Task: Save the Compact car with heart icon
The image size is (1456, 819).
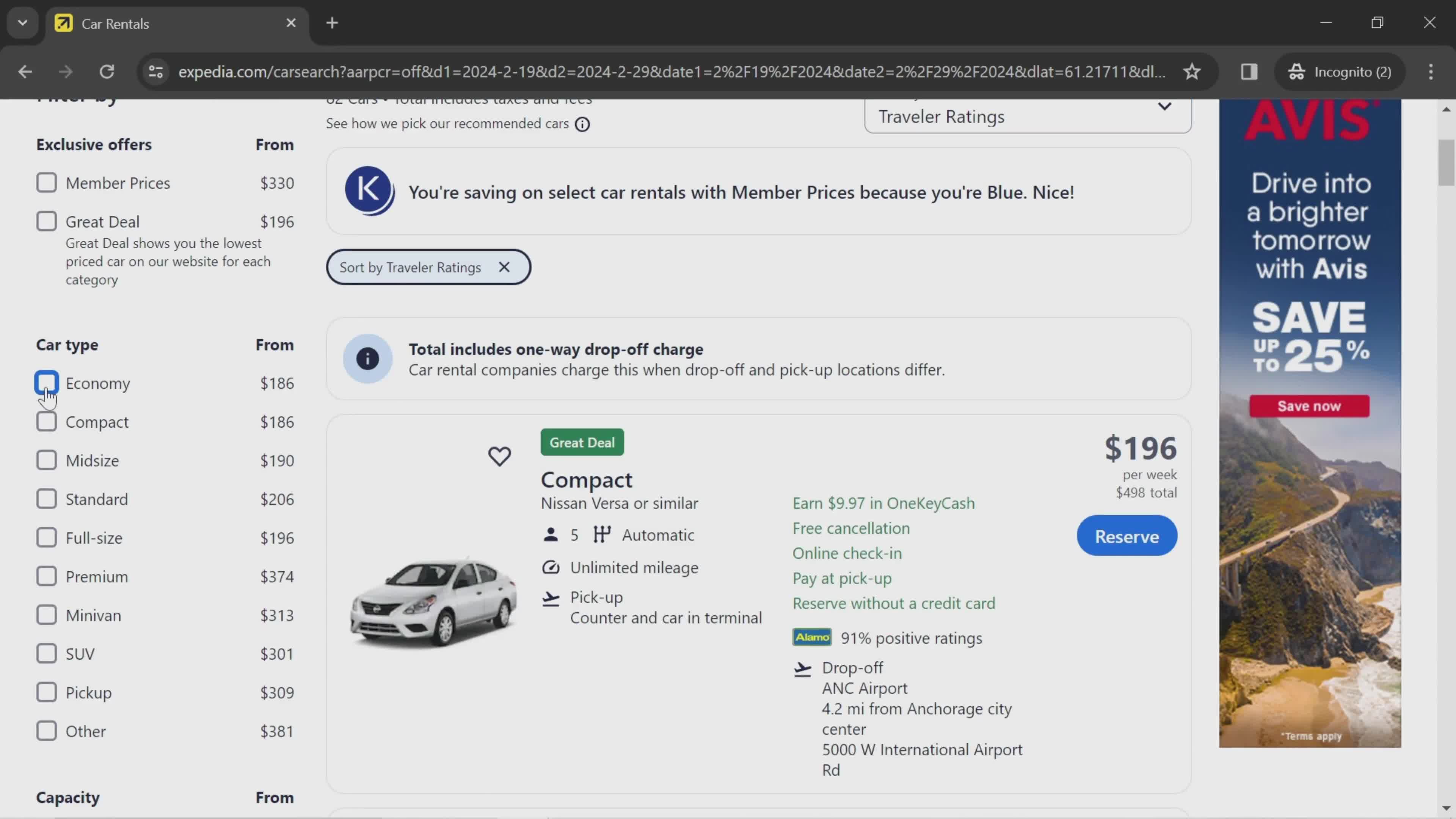Action: click(x=499, y=455)
